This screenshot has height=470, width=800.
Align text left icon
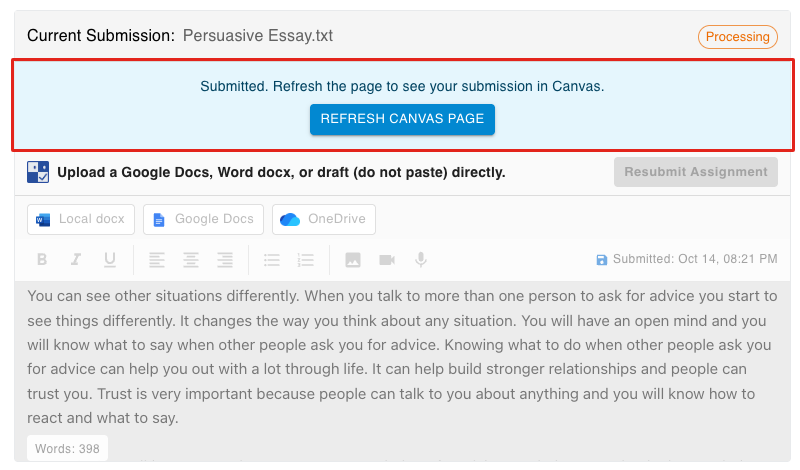click(157, 260)
